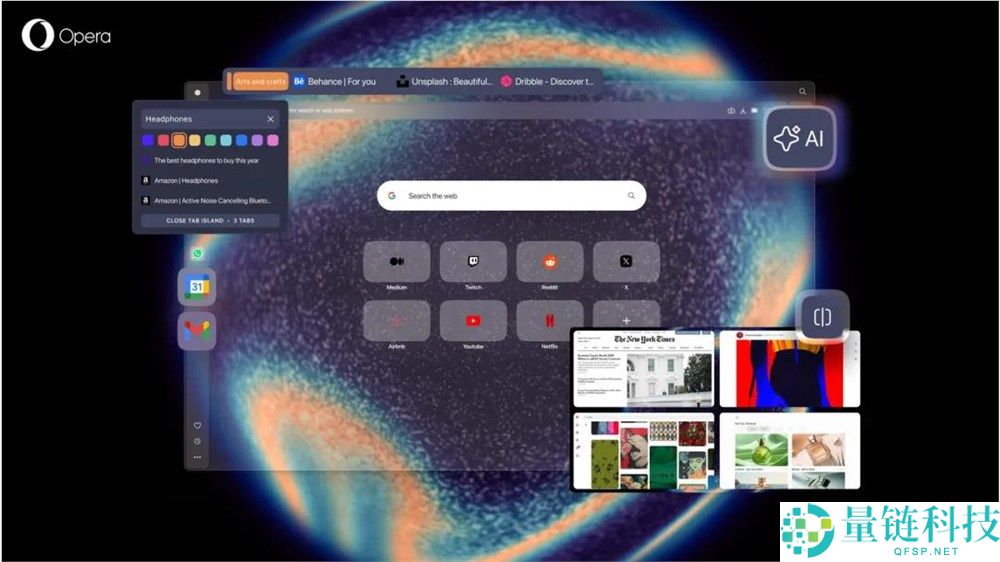This screenshot has height=562, width=1000.
Task: Click the Search the web field
Action: click(511, 196)
